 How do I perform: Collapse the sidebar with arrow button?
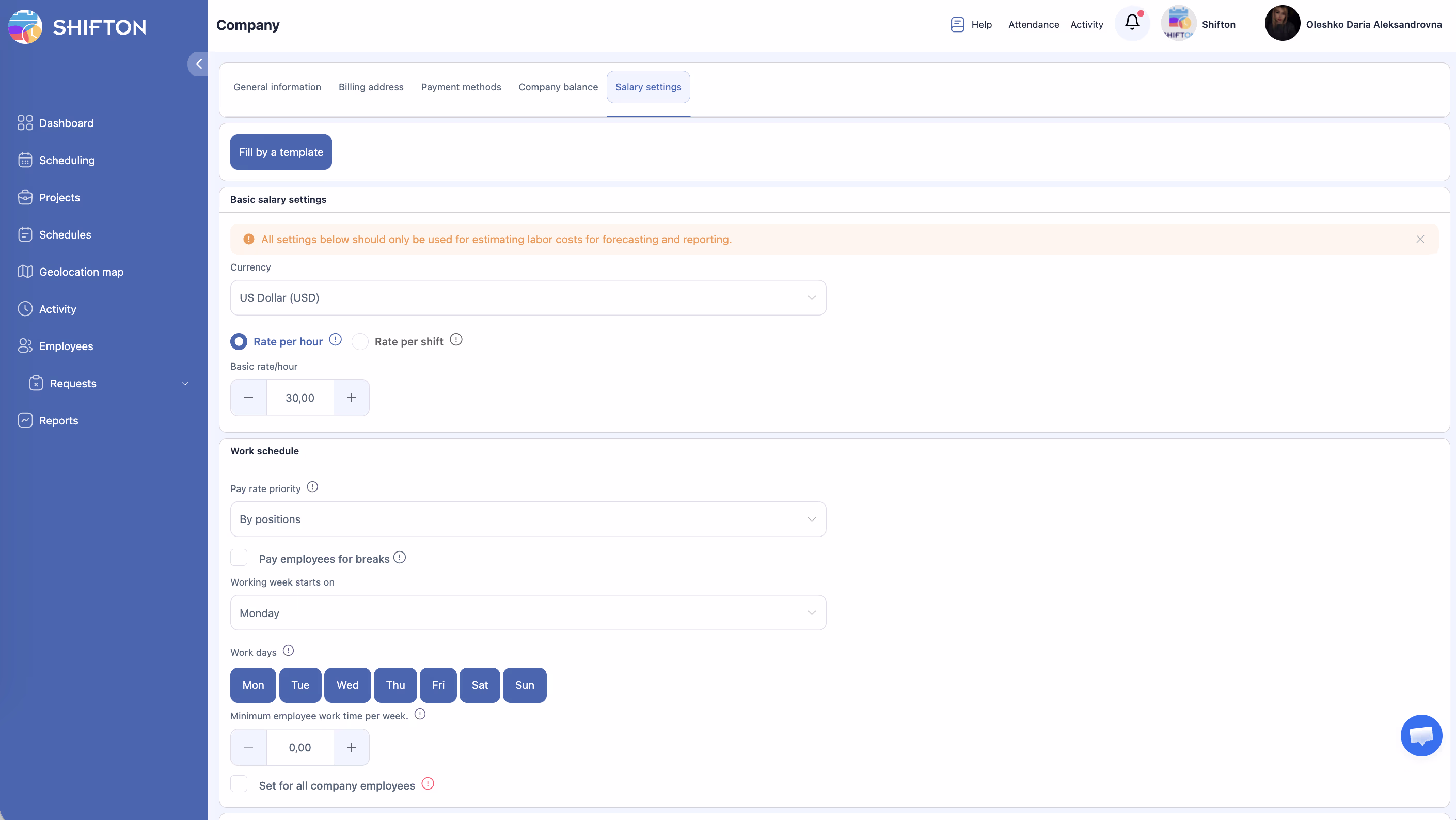click(x=198, y=64)
